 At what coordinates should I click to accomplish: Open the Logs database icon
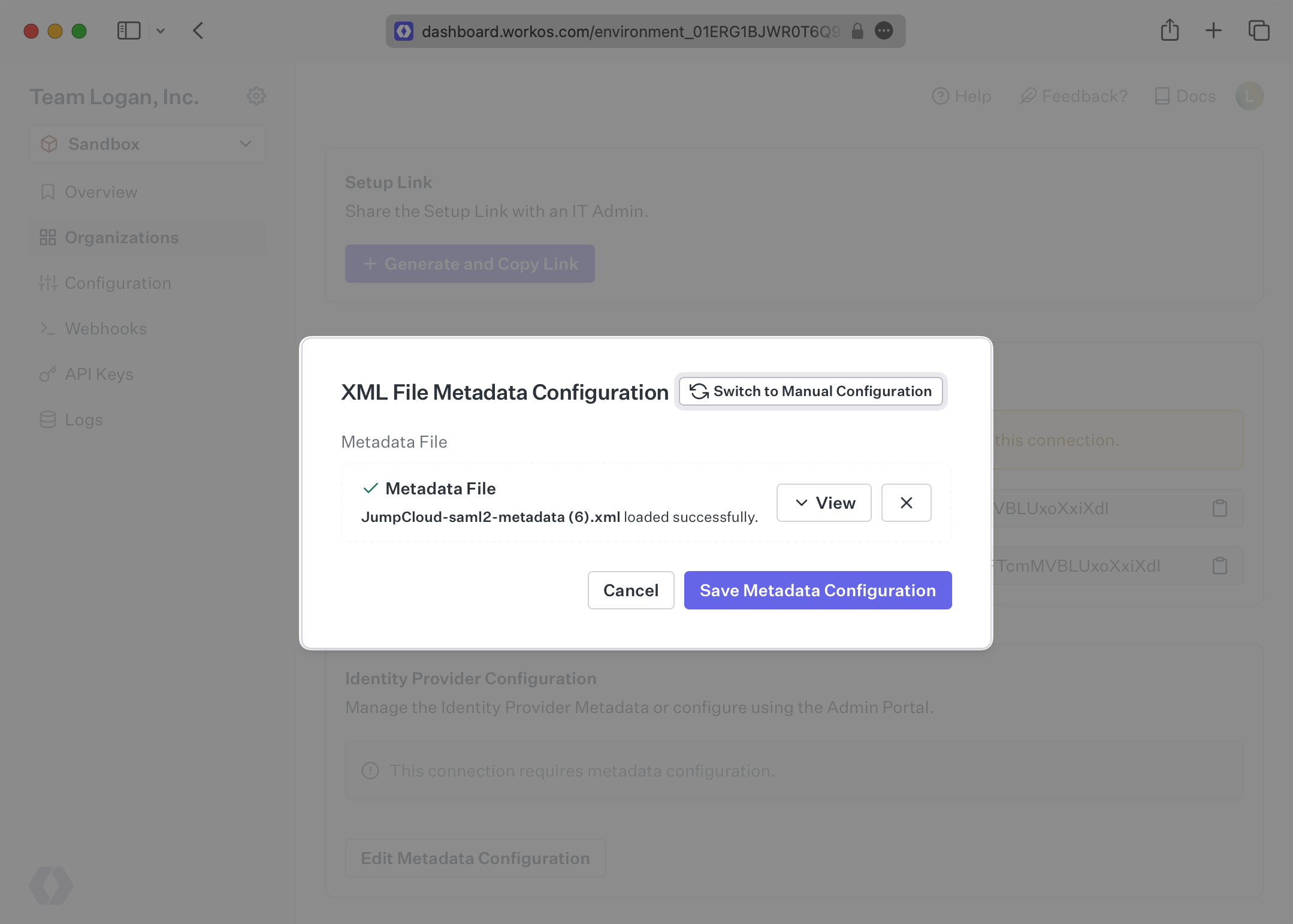[x=49, y=419]
